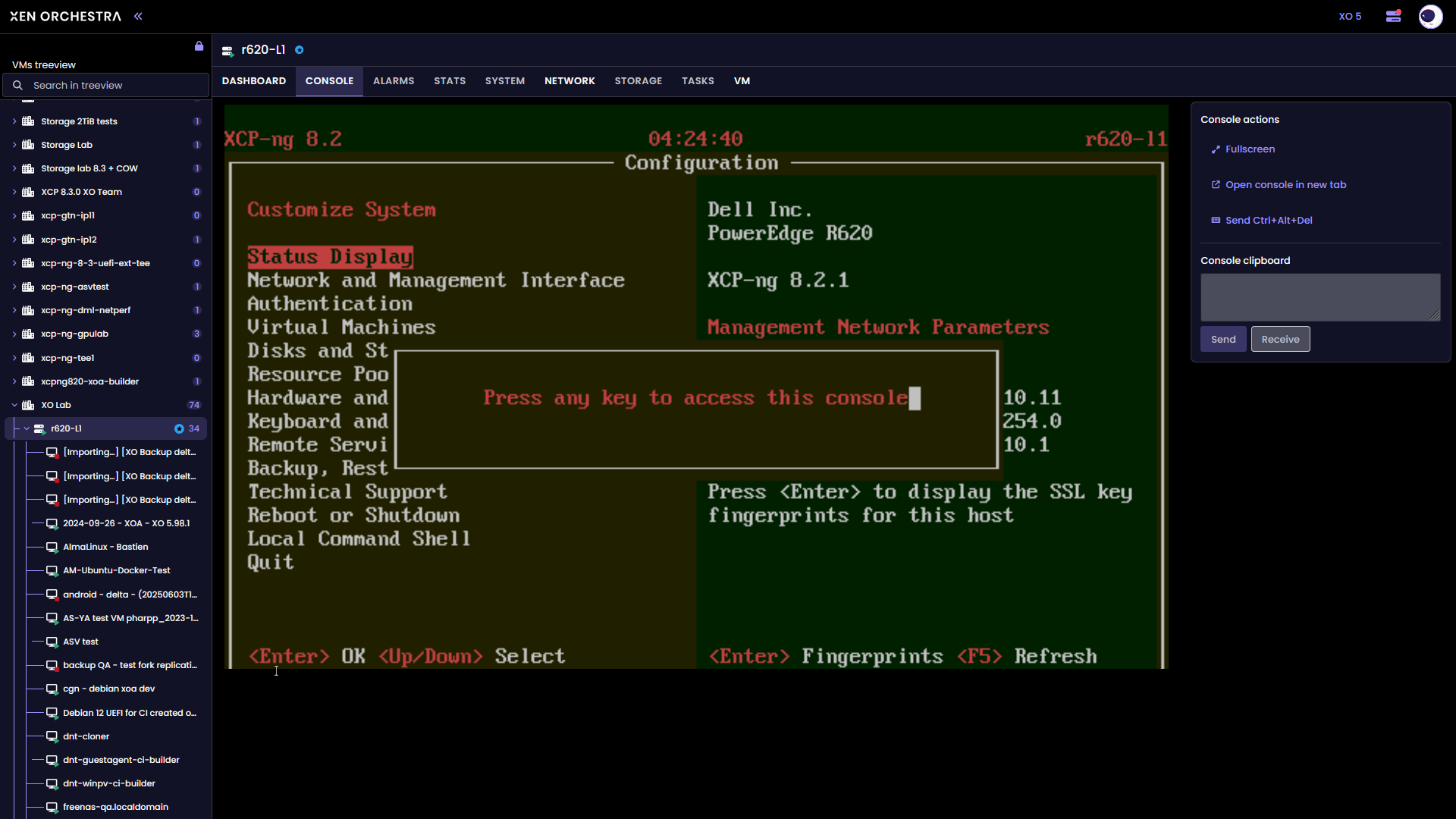The width and height of the screenshot is (1456, 819).
Task: Select the dnt-guestagent-ci-builder VM
Action: (121, 760)
